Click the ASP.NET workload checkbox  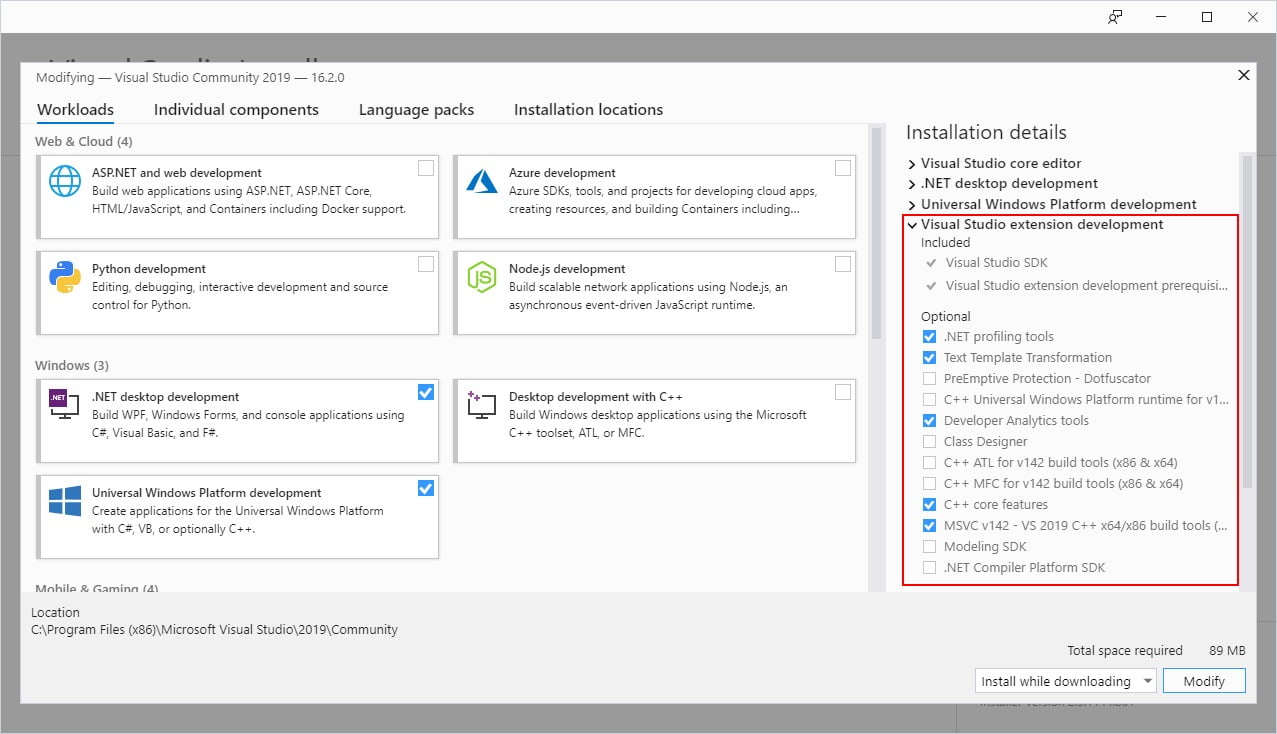pos(425,167)
